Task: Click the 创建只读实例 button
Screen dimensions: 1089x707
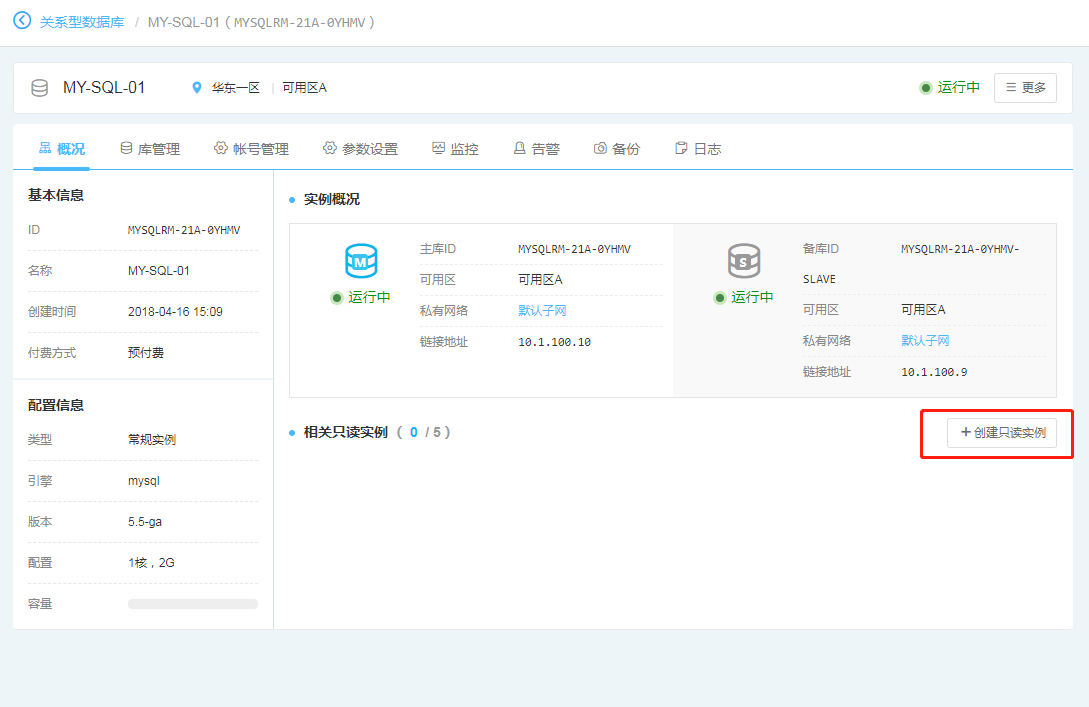Action: point(1002,433)
